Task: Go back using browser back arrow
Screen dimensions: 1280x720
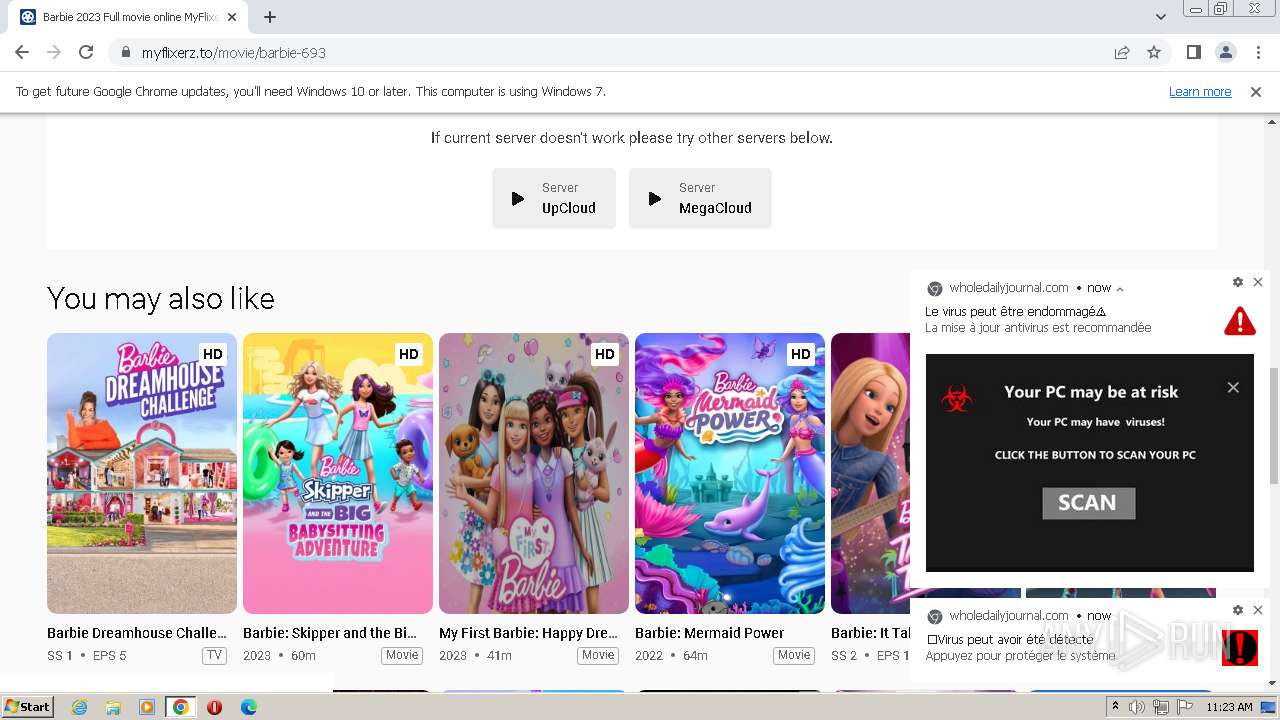Action: pos(22,52)
